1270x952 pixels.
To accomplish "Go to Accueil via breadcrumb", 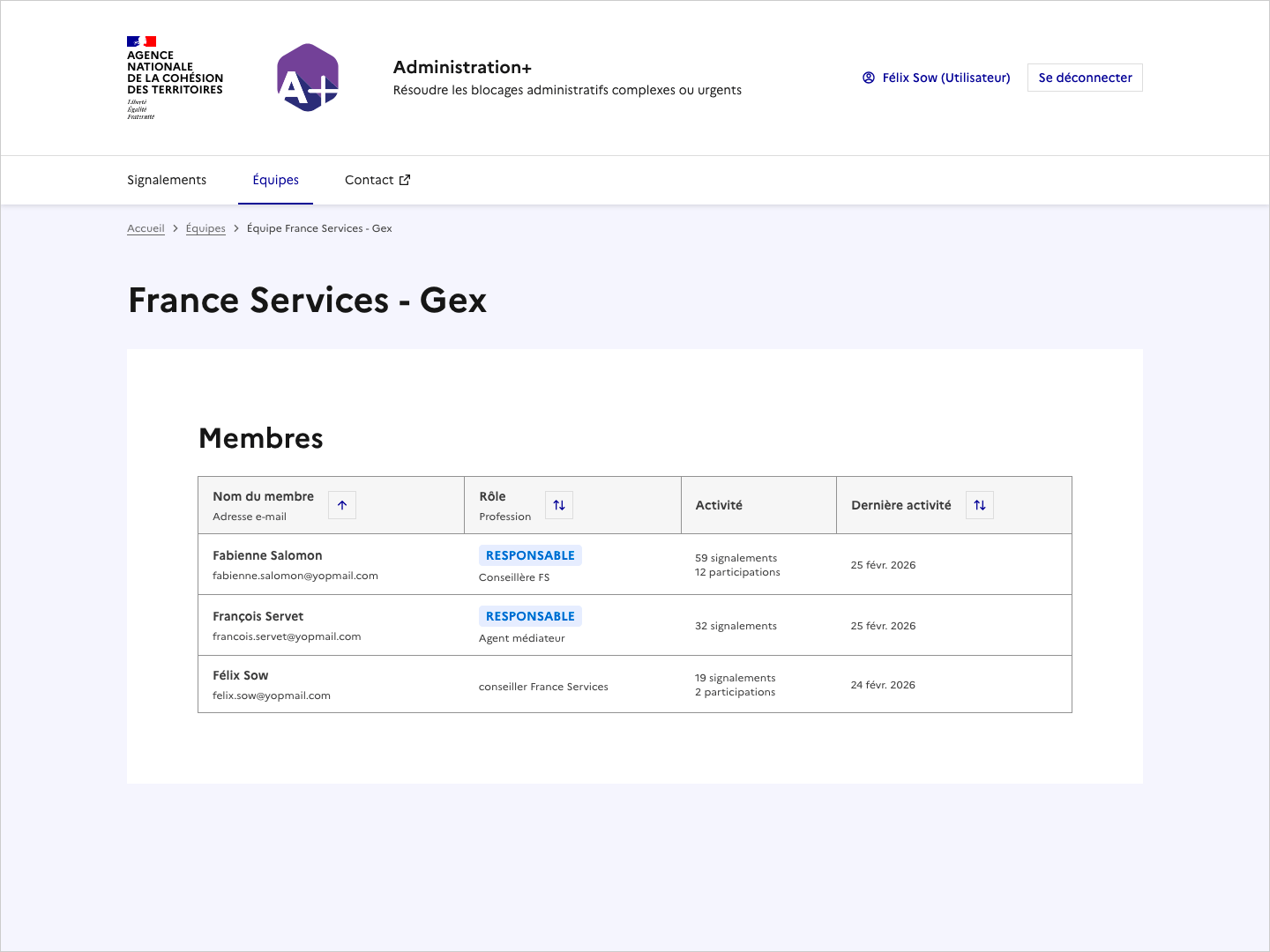I will click(x=146, y=228).
